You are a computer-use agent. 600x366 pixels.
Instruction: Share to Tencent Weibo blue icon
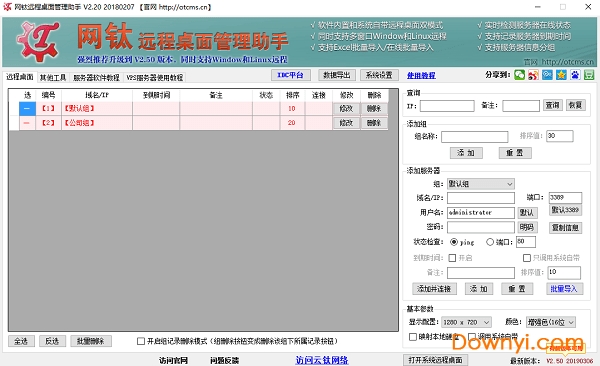[x=547, y=75]
